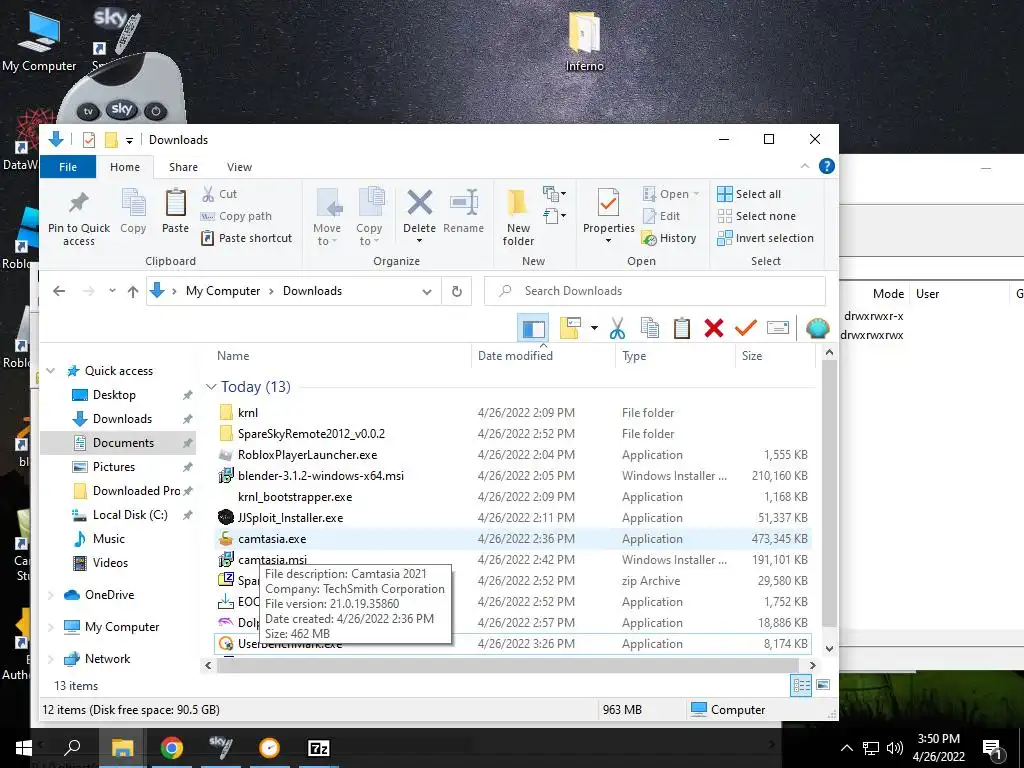Click the horizontal scrollbar in file list

[x=507, y=665]
